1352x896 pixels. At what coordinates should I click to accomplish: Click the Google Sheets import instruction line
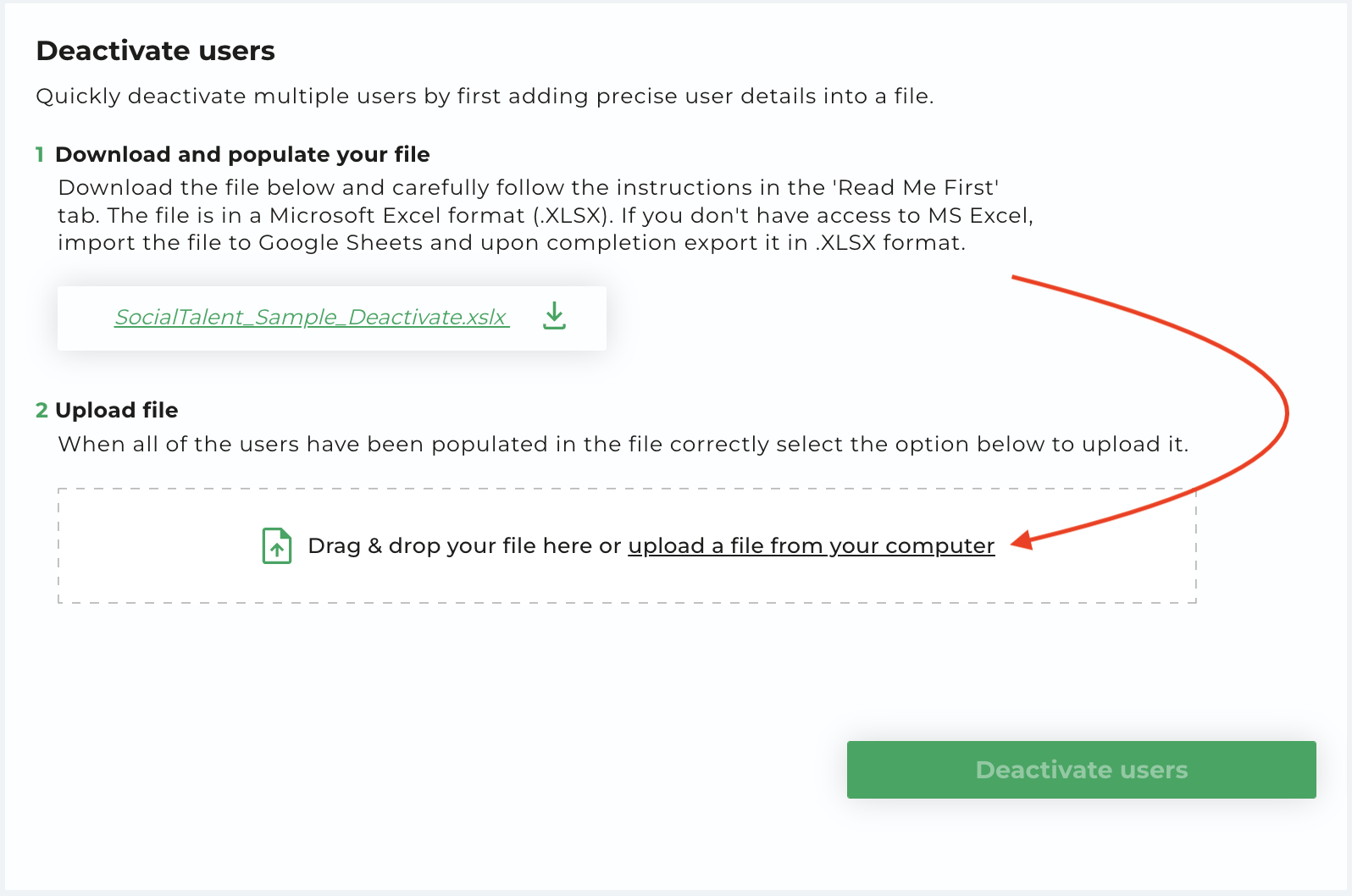(x=512, y=242)
